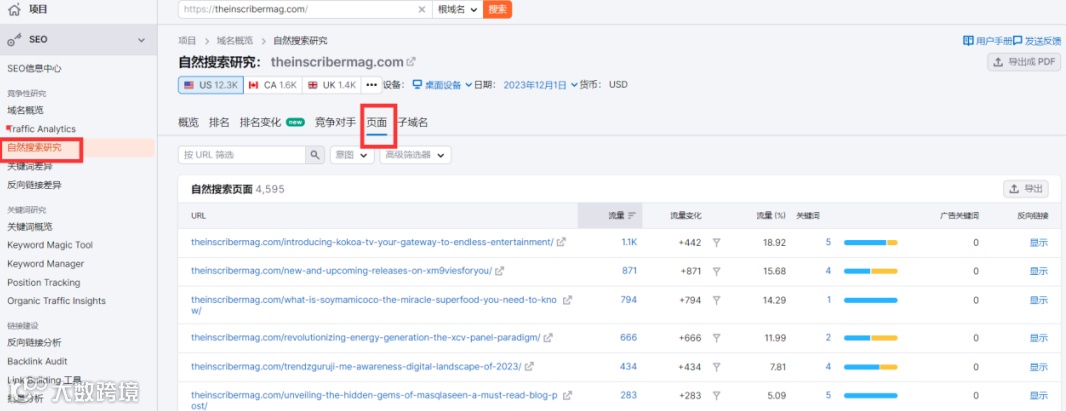
Task: Open external link icon beside theinscribermag.com title
Action: point(411,62)
